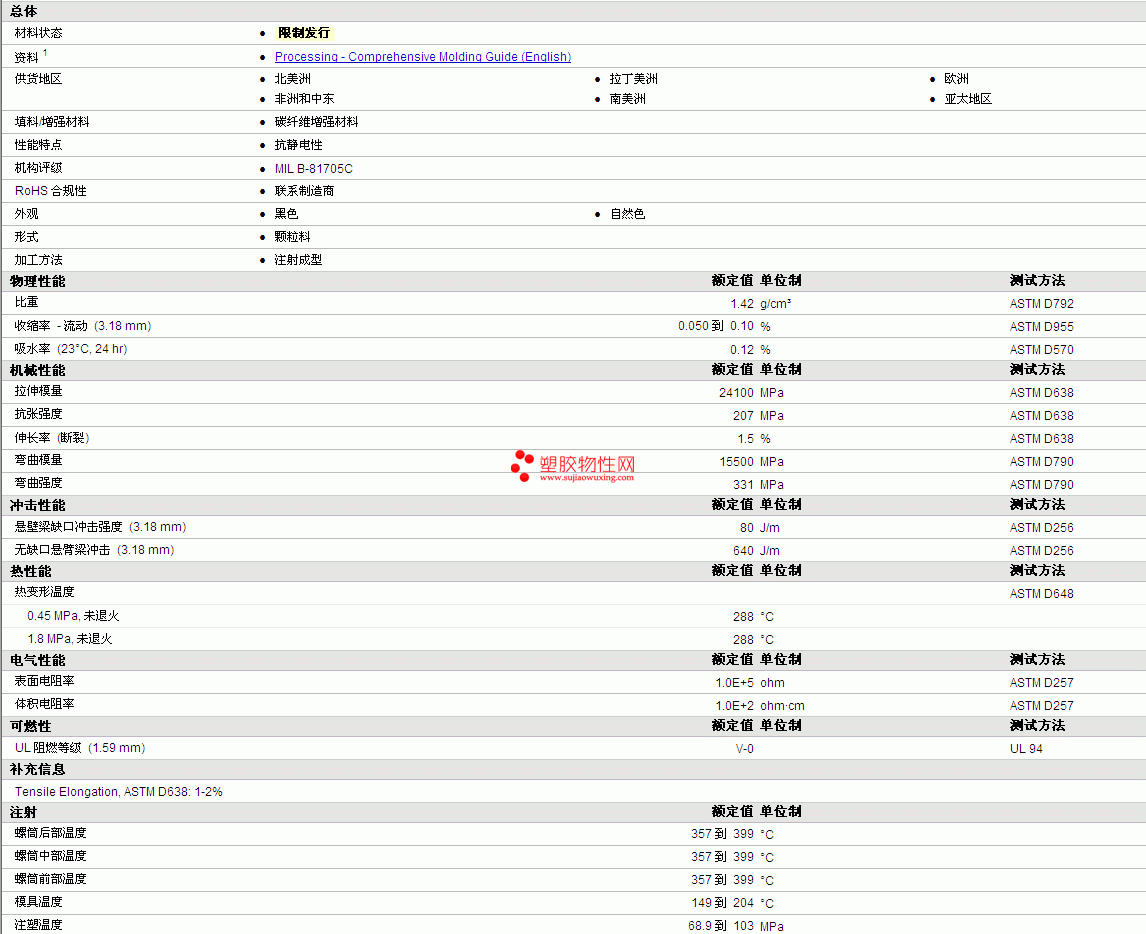1146x934 pixels.
Task: Click 联系制造商 in the RoHS row
Action: [x=304, y=191]
